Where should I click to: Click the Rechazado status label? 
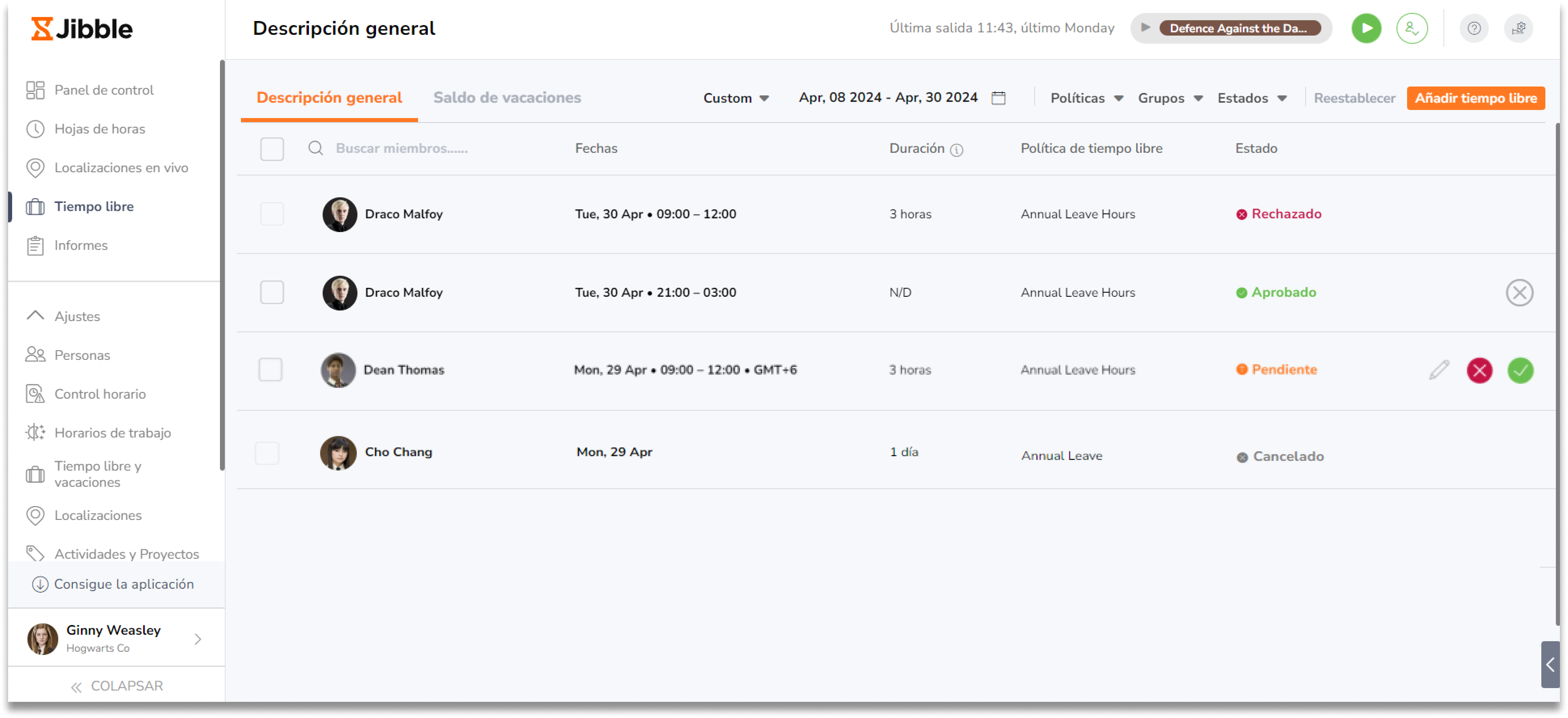[1278, 214]
